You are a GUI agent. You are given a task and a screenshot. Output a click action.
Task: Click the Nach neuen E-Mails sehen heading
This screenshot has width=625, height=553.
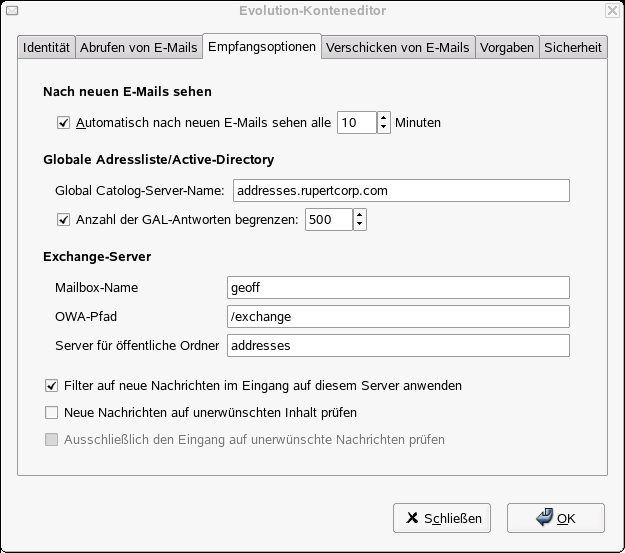128,92
